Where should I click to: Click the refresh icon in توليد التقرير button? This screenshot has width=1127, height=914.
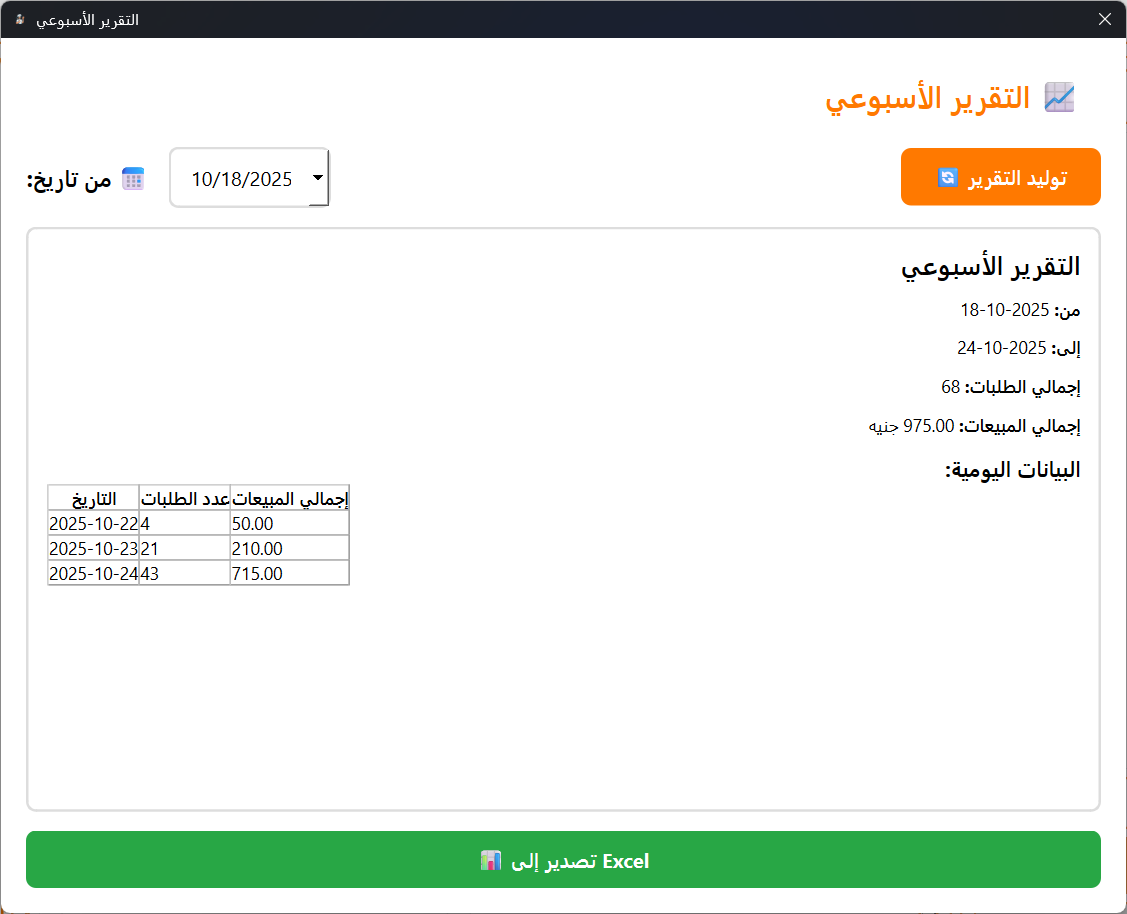point(947,177)
